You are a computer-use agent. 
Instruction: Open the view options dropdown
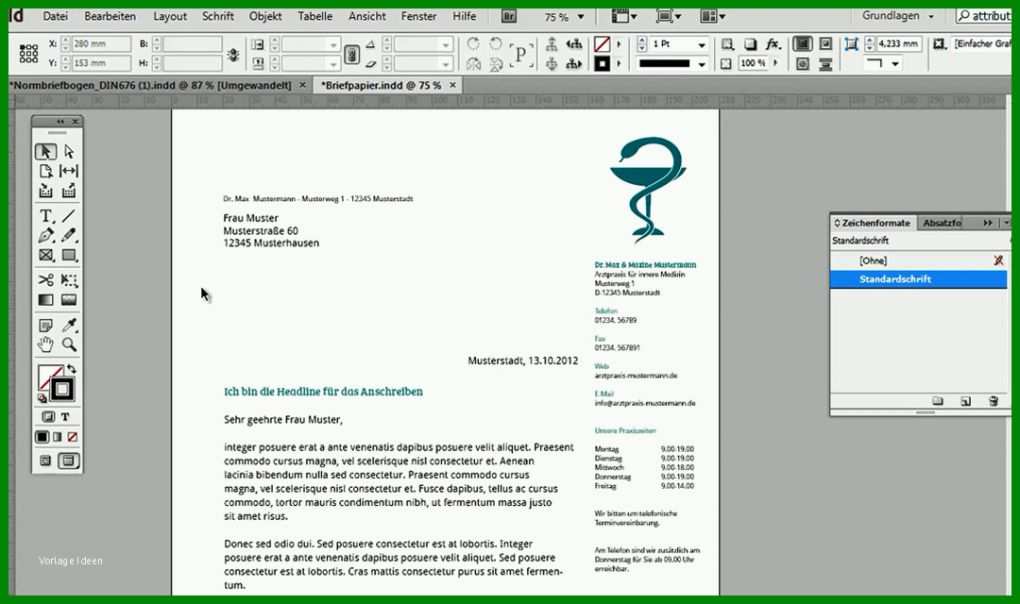624,16
